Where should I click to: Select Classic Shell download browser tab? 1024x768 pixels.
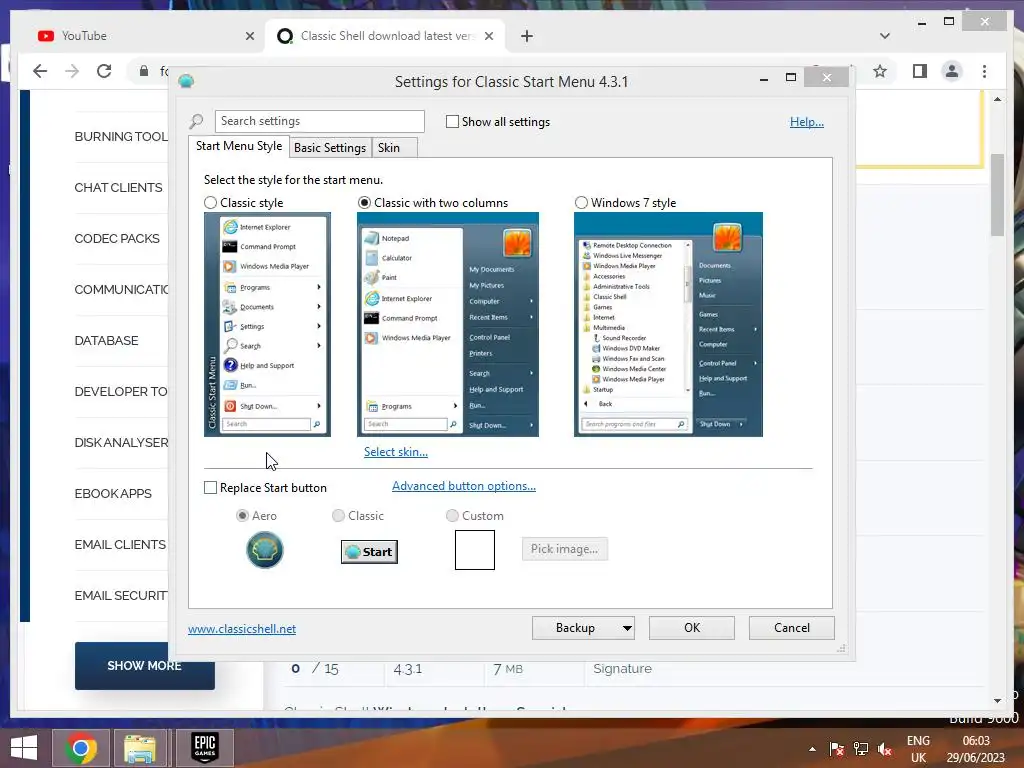(385, 36)
